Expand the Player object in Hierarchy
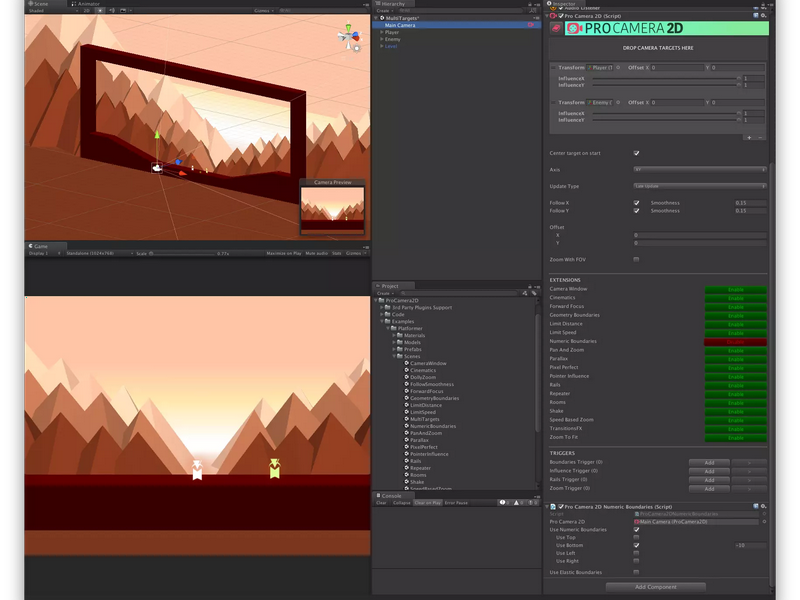This screenshot has width=800, height=600. coord(382,32)
